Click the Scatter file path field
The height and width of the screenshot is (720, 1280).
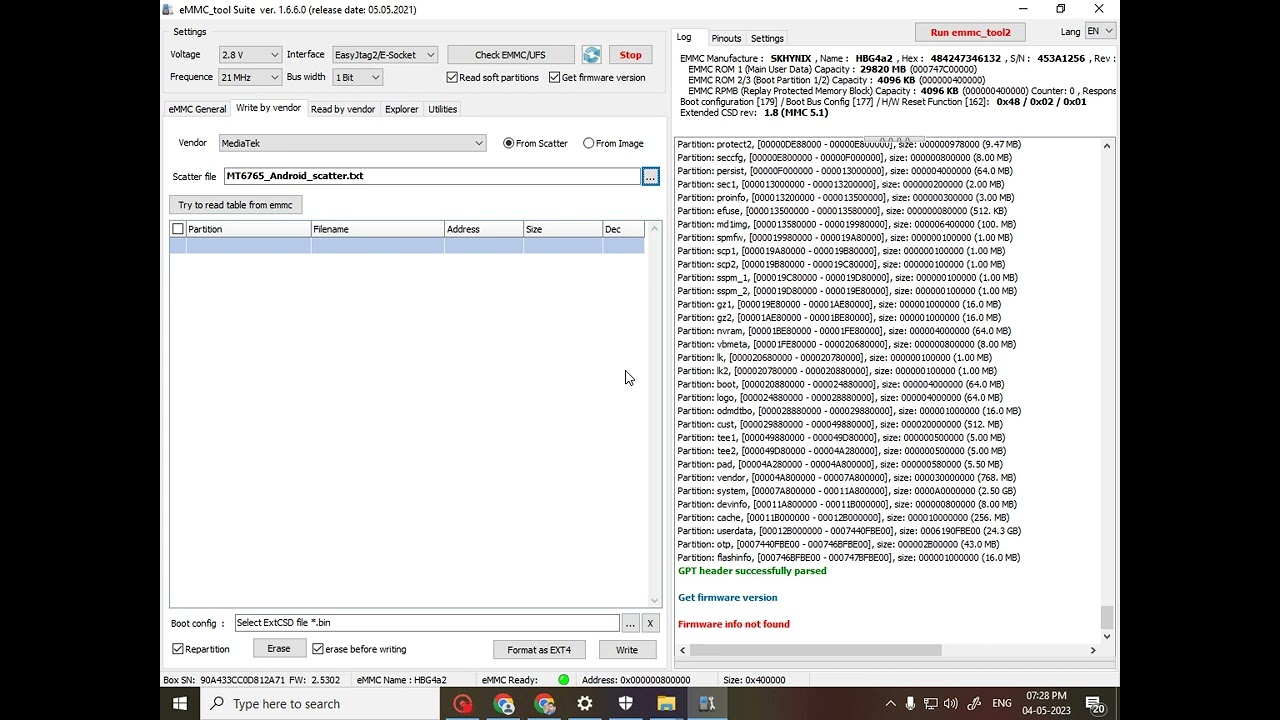(432, 176)
